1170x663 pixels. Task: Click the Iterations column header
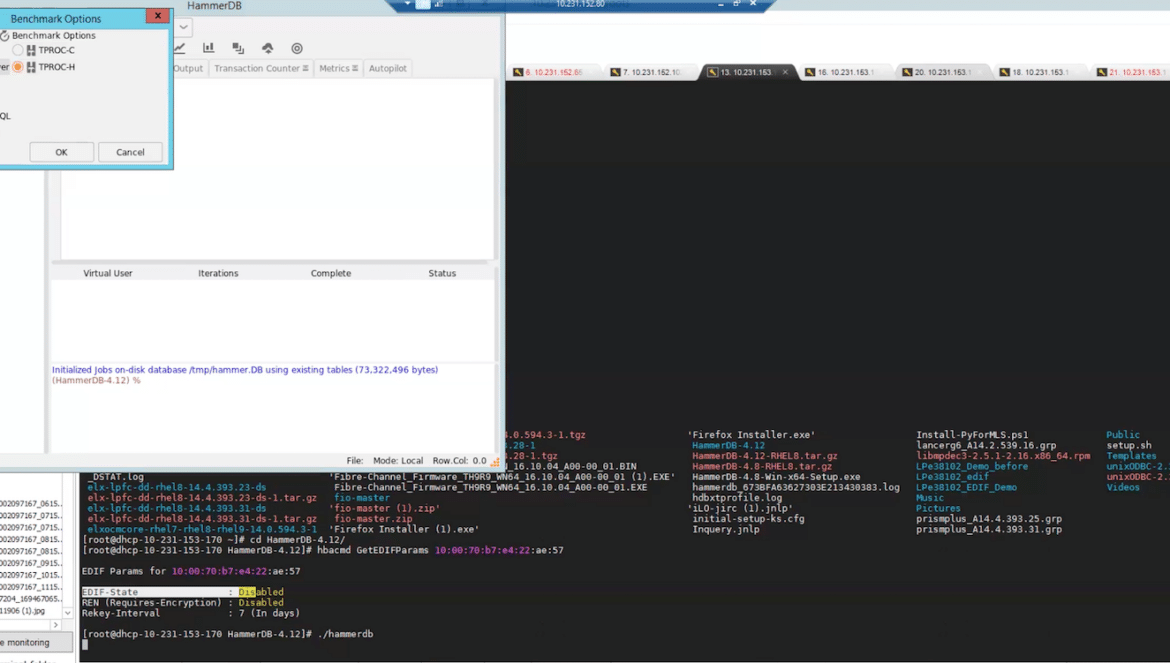[218, 274]
